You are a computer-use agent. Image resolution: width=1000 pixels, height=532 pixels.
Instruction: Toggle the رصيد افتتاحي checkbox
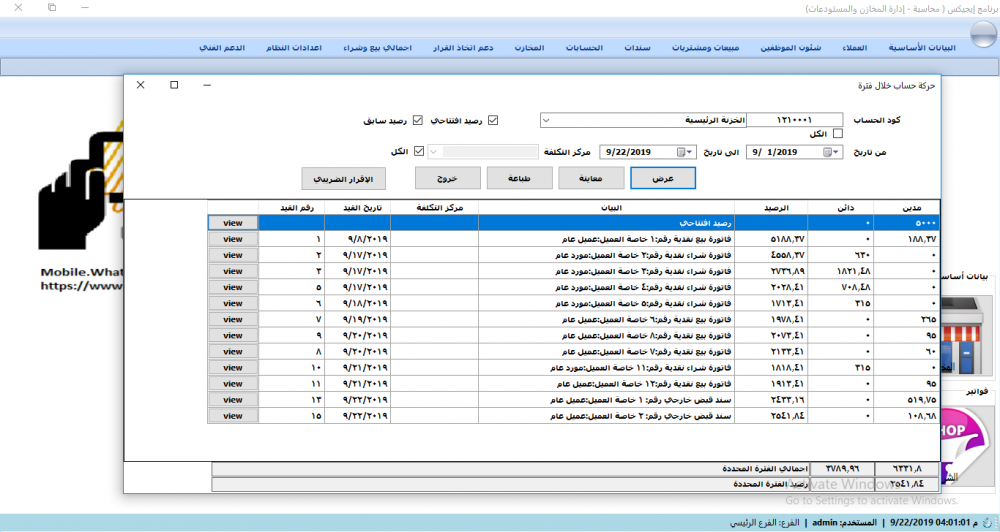tap(493, 120)
